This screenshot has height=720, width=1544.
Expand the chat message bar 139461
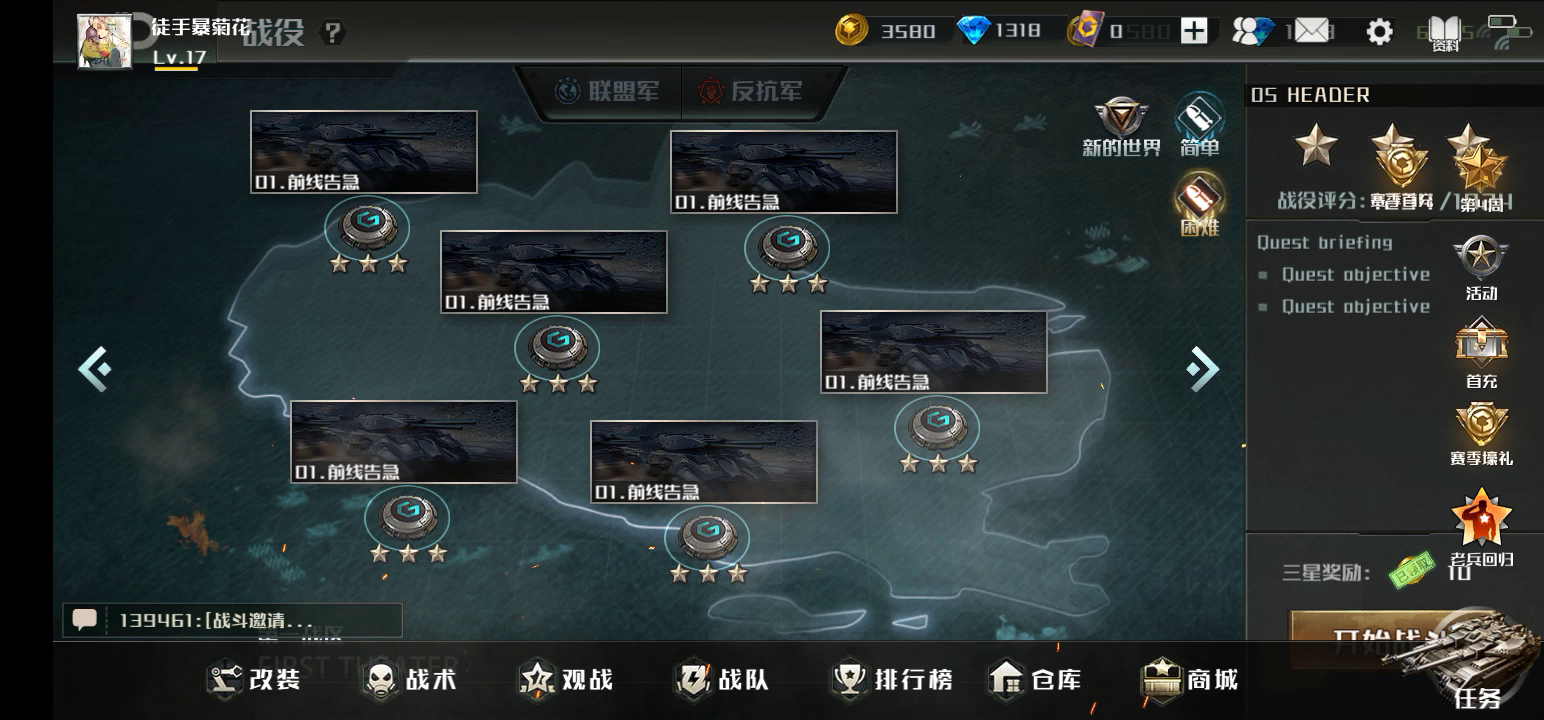(x=233, y=620)
